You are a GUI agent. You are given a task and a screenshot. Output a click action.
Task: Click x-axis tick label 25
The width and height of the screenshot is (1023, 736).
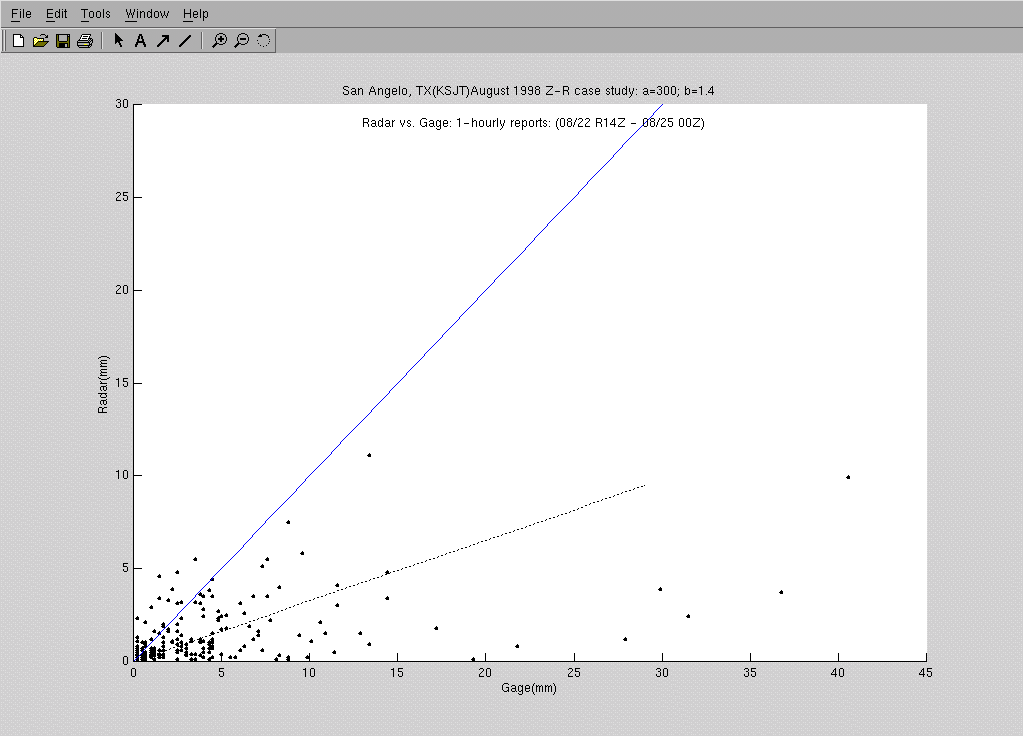point(573,673)
